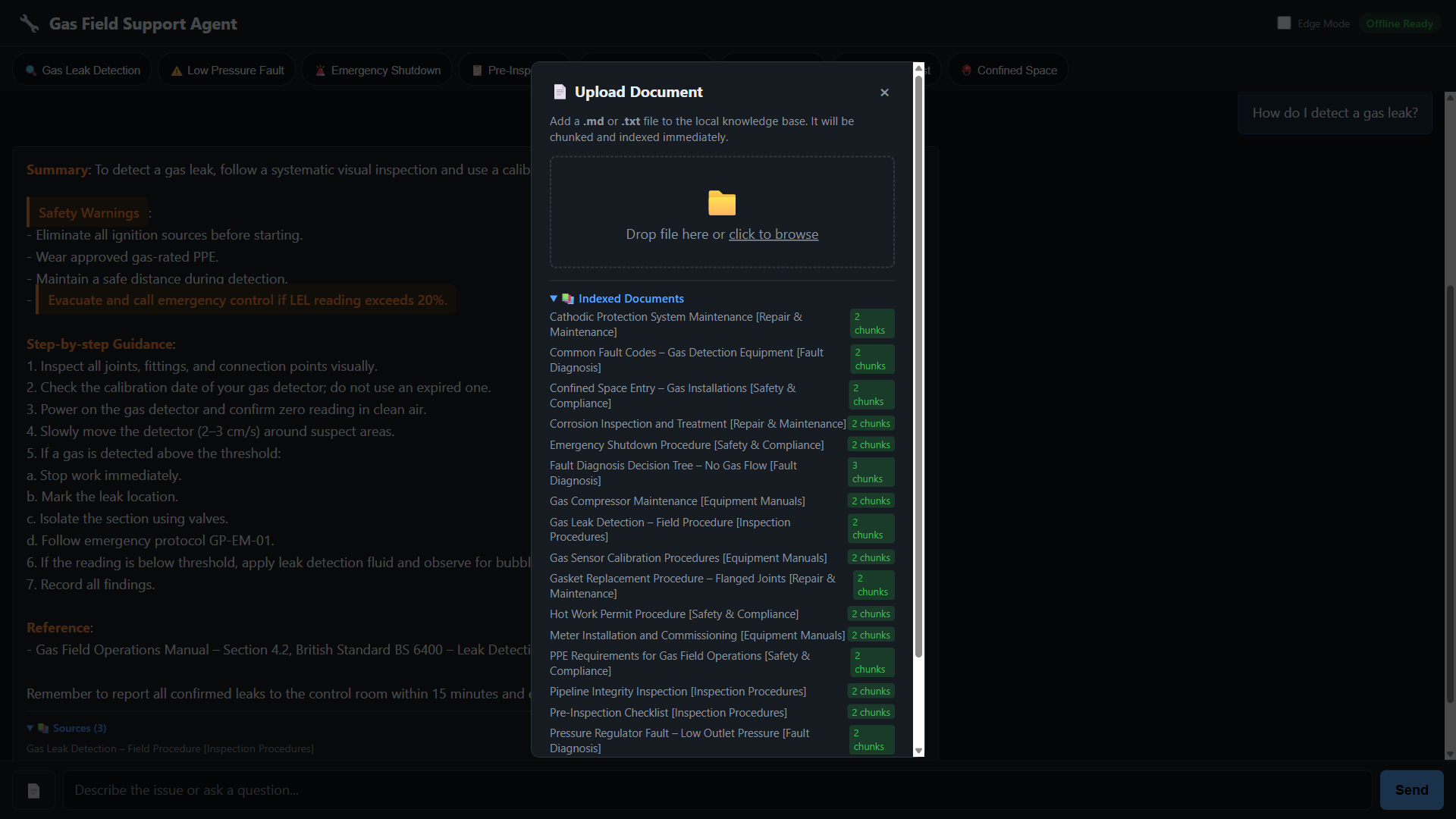Image resolution: width=1456 pixels, height=819 pixels.
Task: Click the document attach icon beside message input
Action: 33,790
